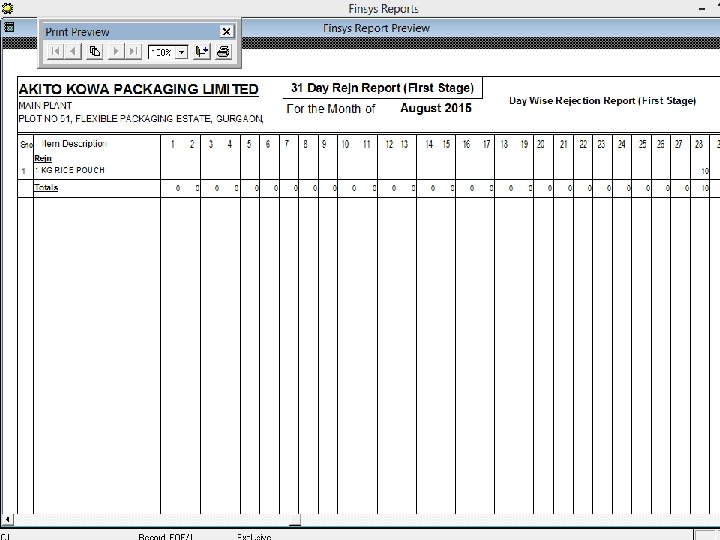Click Day Wise Rejection Report heading
The image size is (720, 540).
pyautogui.click(x=602, y=101)
